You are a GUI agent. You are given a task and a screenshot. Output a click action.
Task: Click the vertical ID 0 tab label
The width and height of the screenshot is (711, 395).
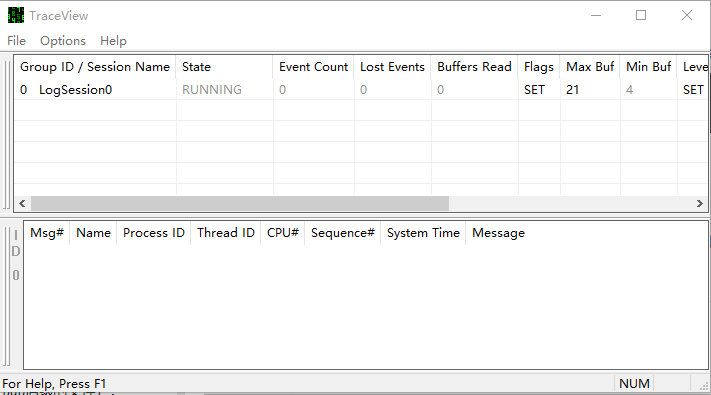tap(15, 255)
